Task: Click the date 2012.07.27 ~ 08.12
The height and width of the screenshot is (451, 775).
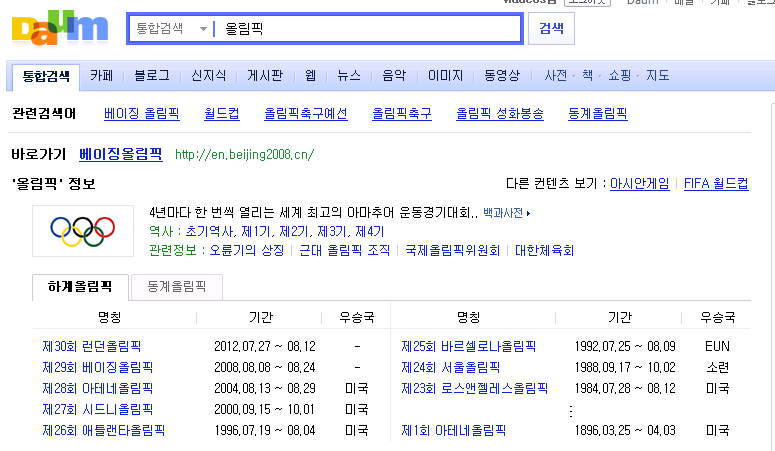Action: [265, 346]
